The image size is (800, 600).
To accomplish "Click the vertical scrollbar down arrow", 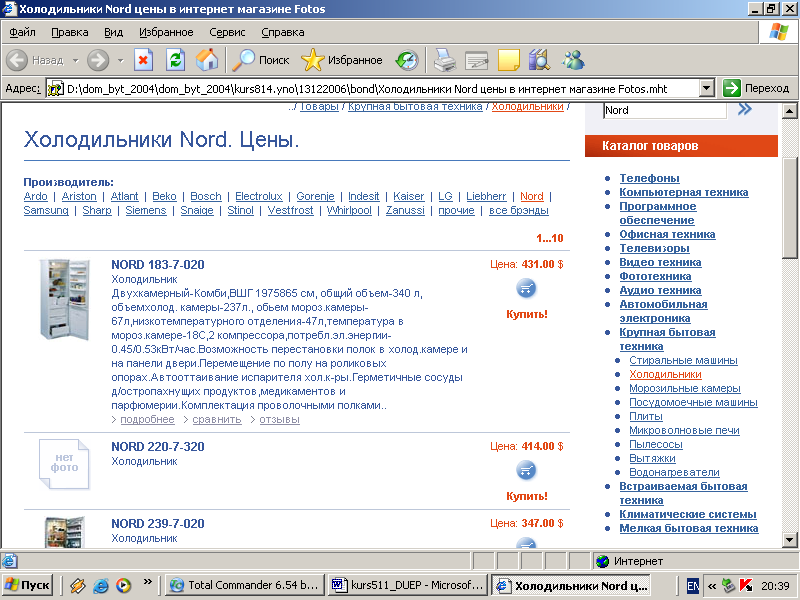I will (x=789, y=539).
